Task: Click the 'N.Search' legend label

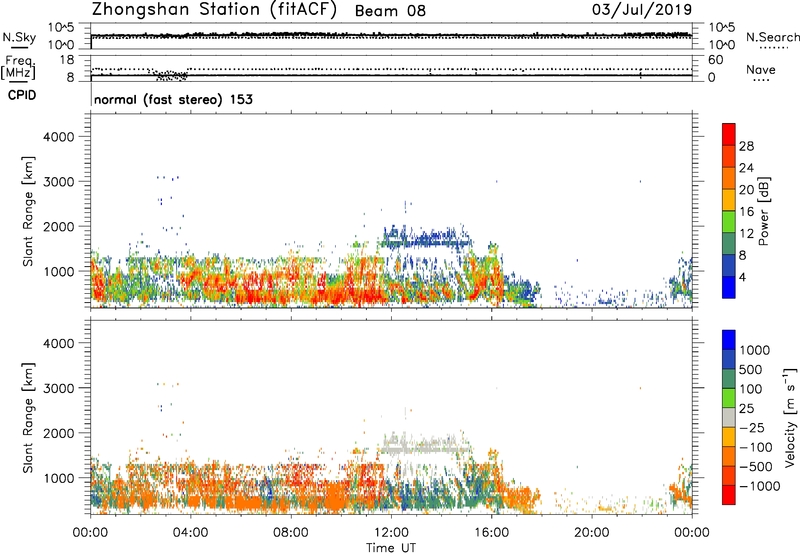Action: click(773, 37)
